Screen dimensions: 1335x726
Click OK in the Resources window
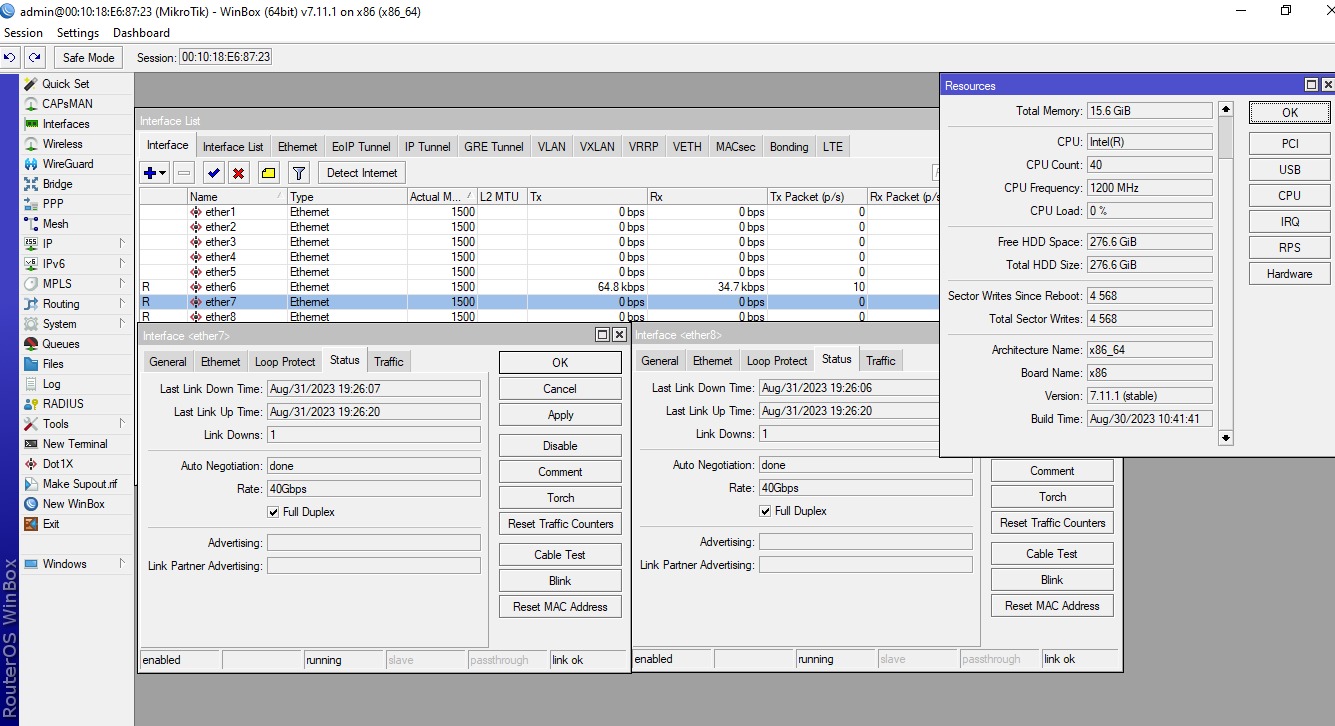[x=1290, y=112]
